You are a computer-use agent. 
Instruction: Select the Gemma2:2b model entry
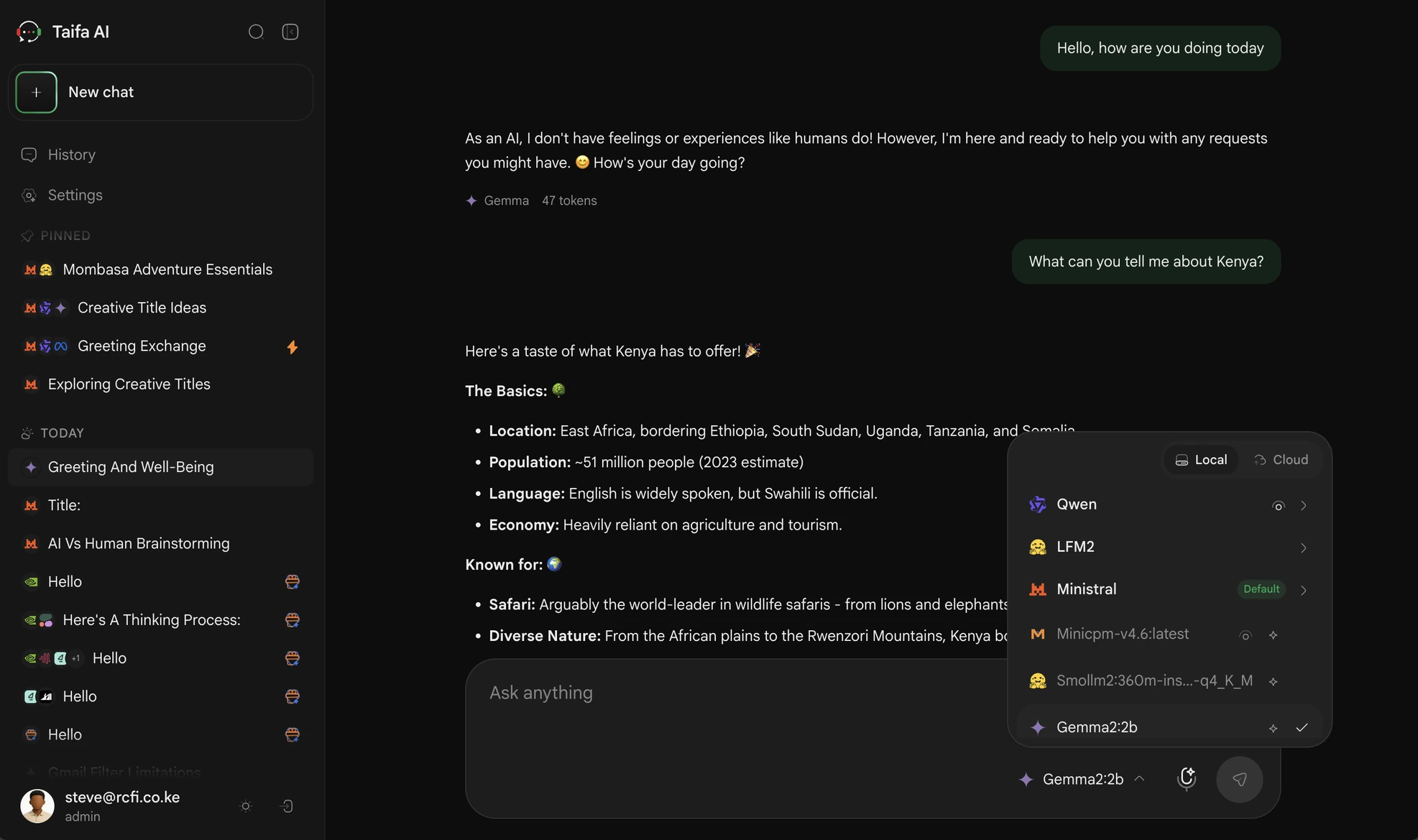pyautogui.click(x=1169, y=727)
